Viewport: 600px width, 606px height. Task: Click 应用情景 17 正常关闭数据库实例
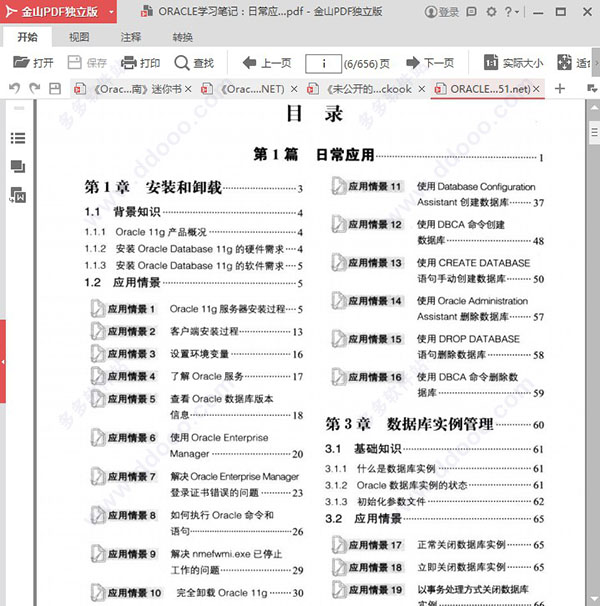(438, 545)
